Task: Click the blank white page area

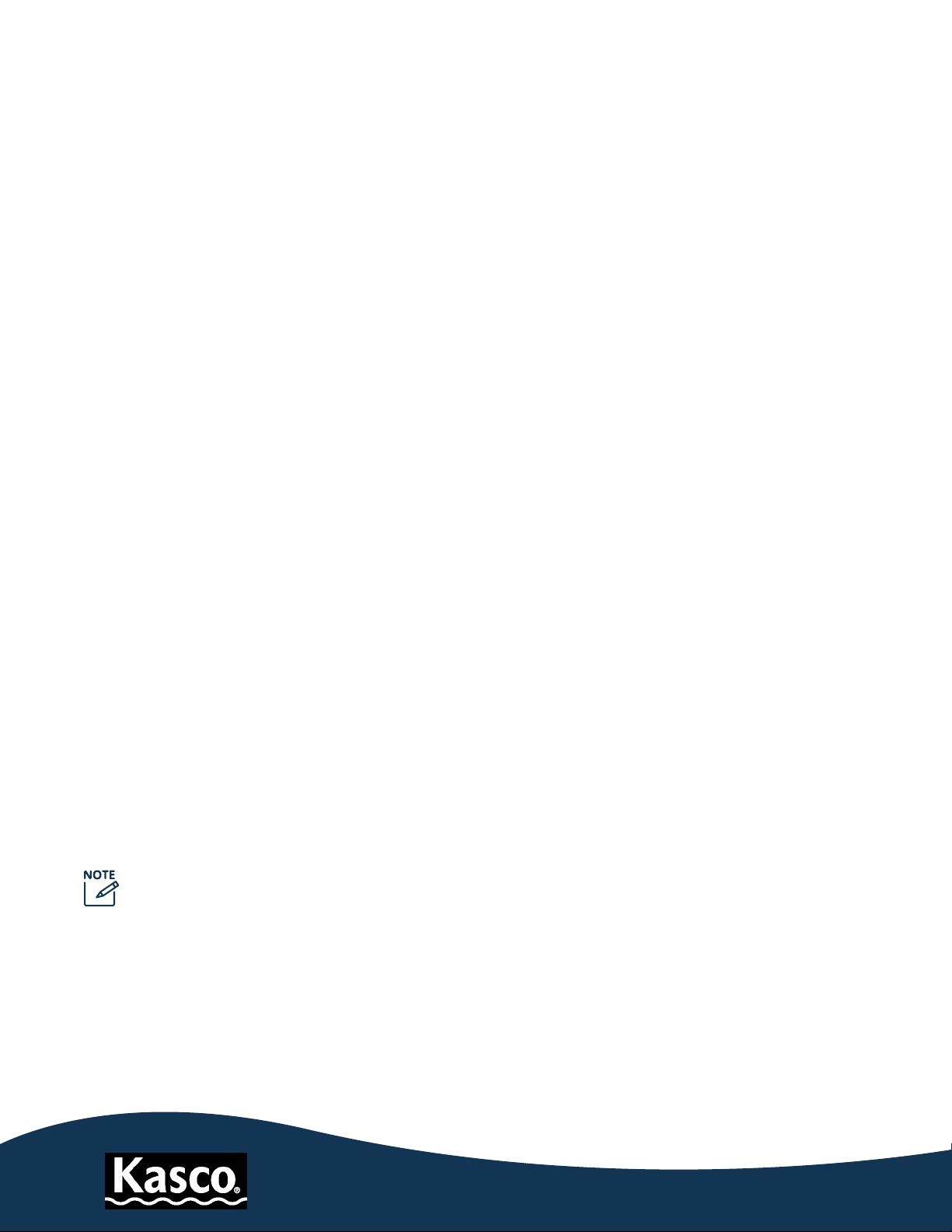Action: click(x=476, y=466)
